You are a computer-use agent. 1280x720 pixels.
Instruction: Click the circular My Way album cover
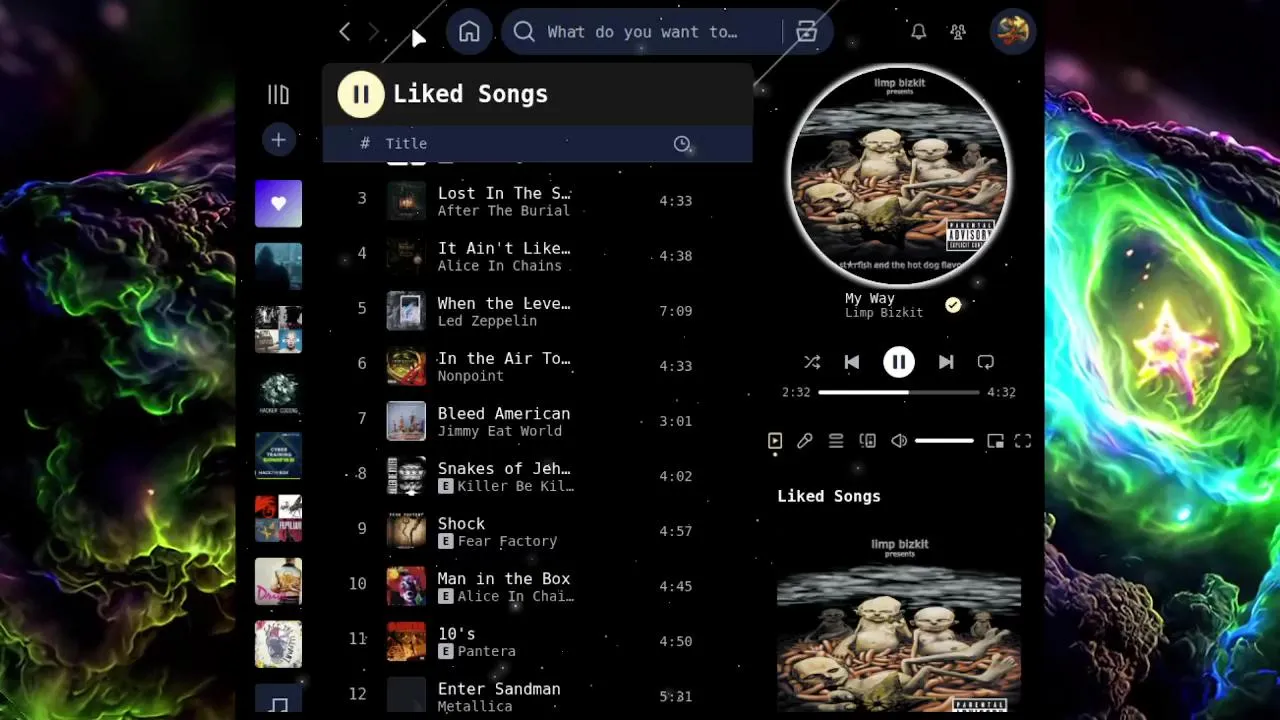[899, 176]
